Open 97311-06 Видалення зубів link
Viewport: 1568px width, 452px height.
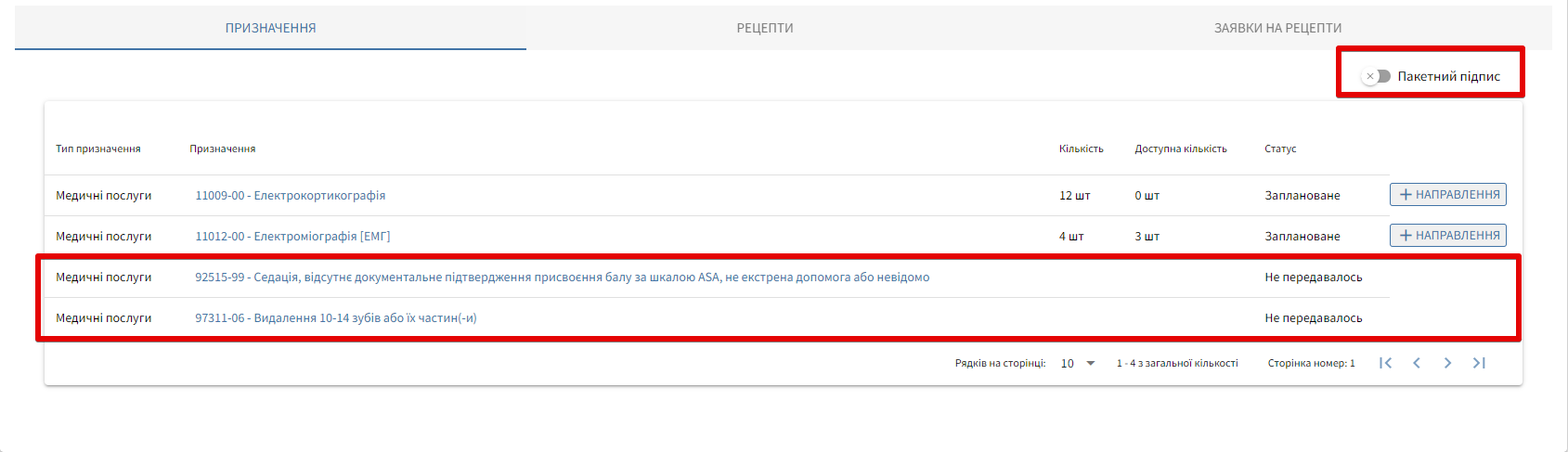[335, 318]
